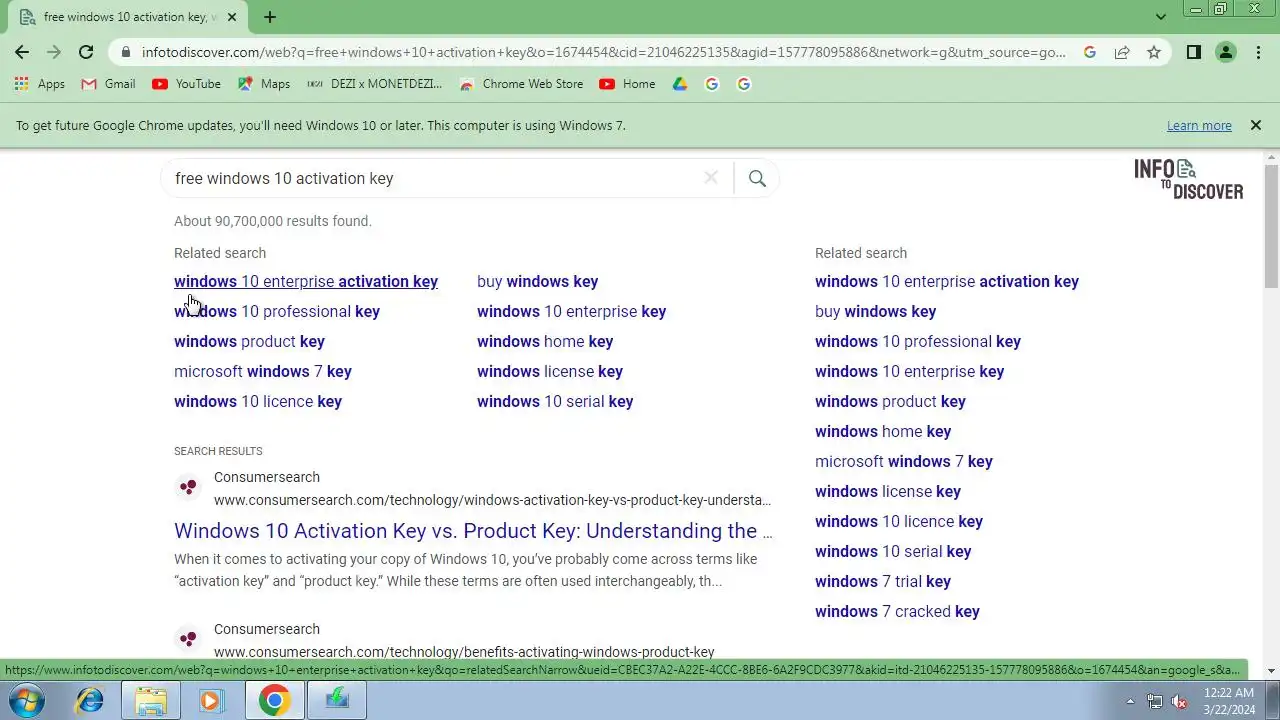Image resolution: width=1280 pixels, height=720 pixels.
Task: Clear search box with X icon
Action: 711,178
